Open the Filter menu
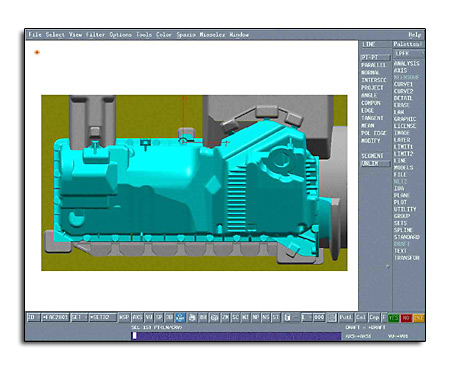The width and height of the screenshot is (450, 370). [x=95, y=35]
